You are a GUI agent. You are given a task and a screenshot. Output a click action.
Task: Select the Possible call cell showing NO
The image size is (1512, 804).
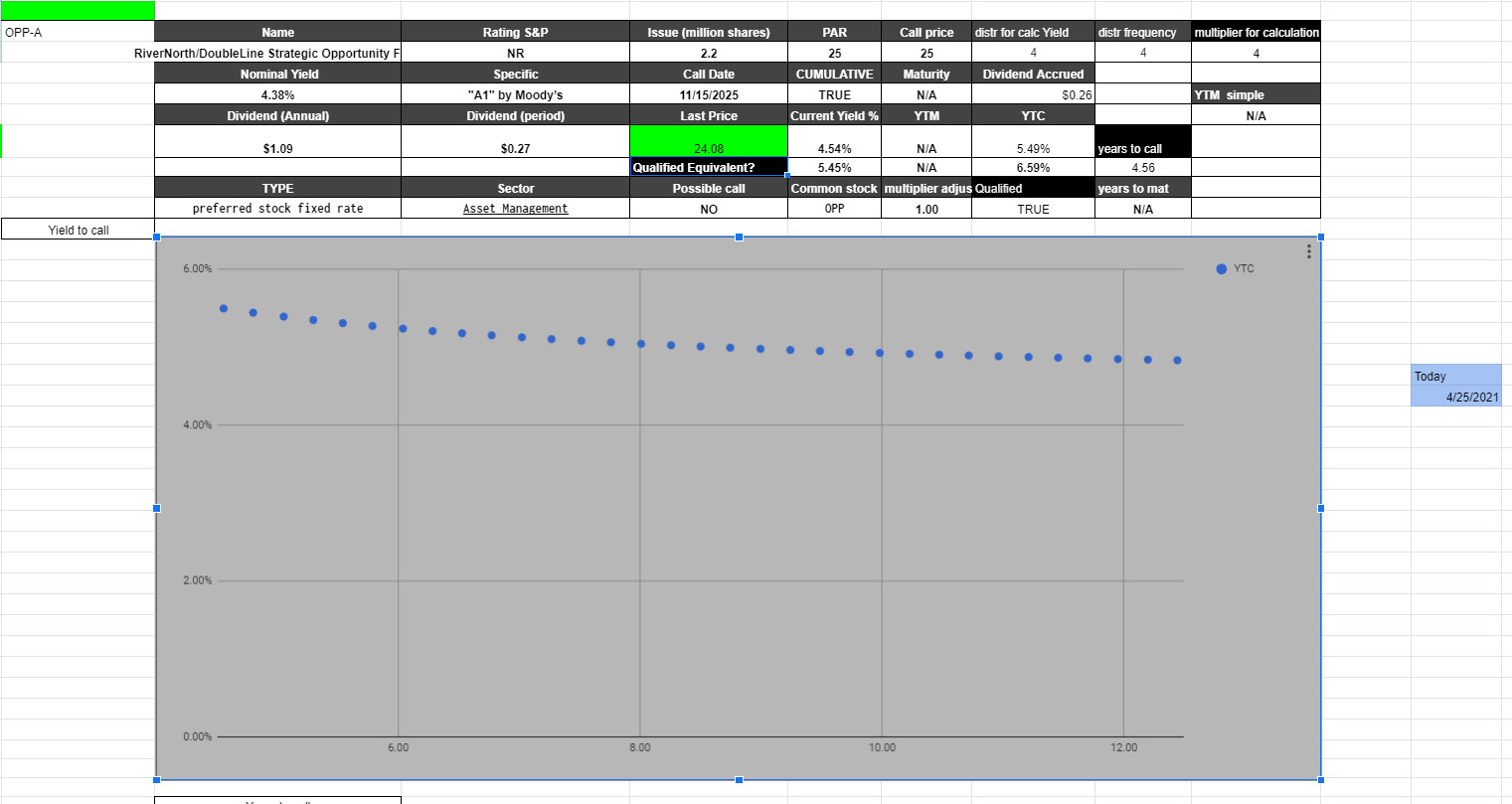[708, 209]
